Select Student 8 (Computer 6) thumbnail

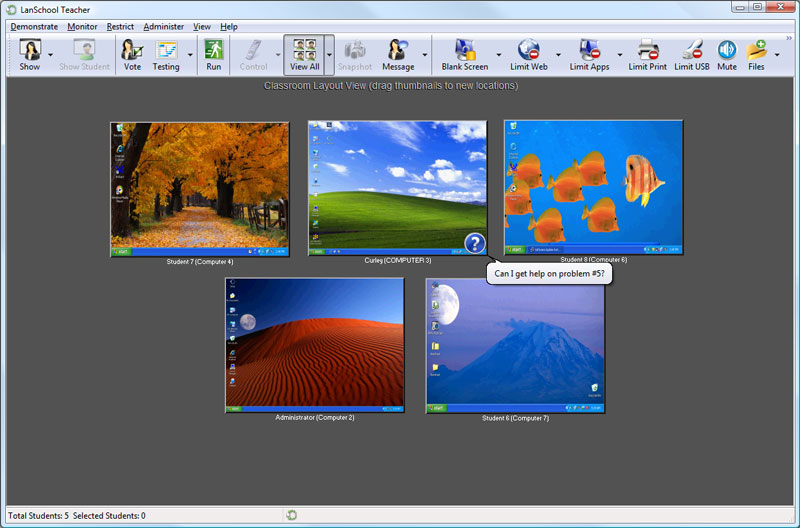593,187
